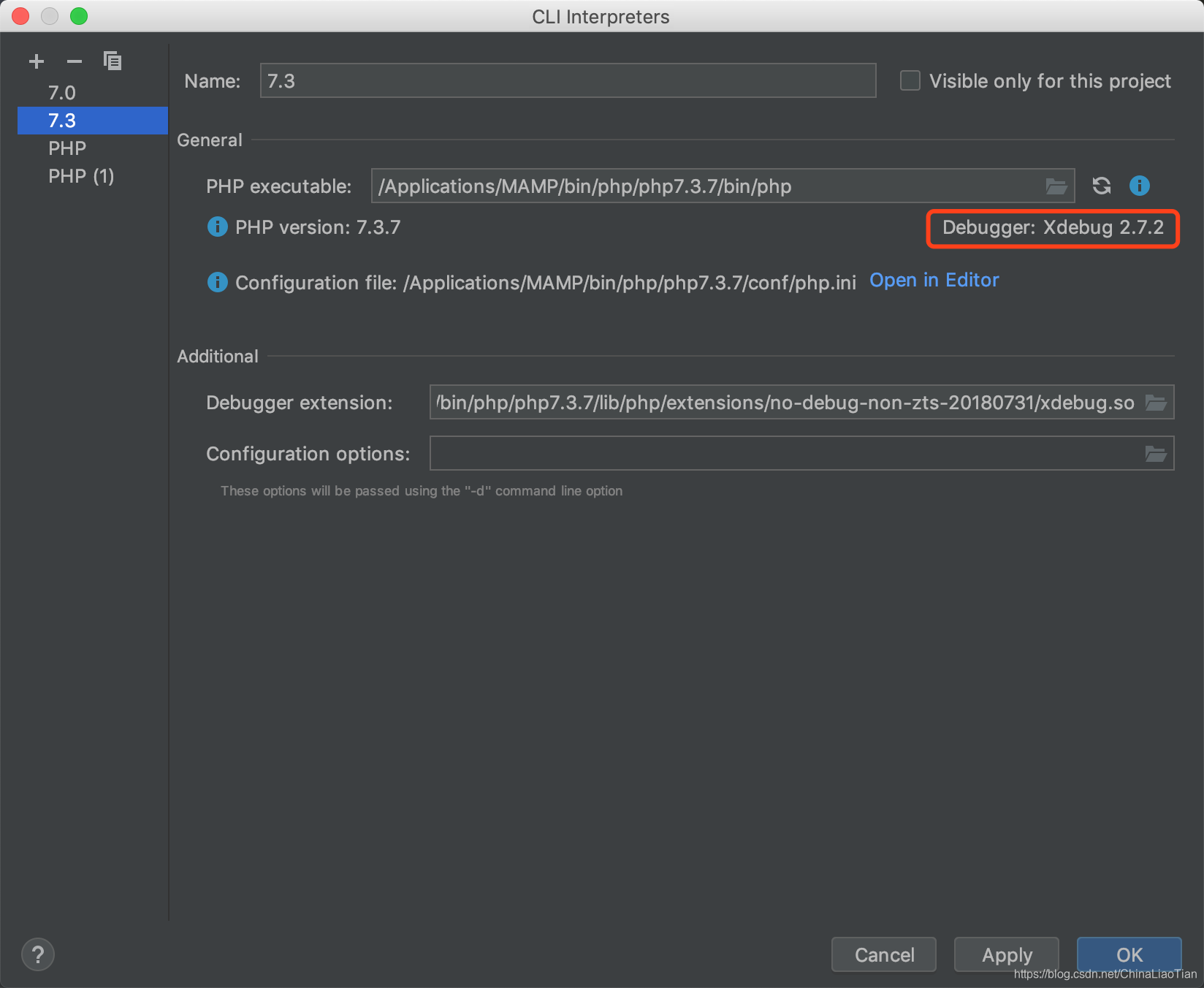The height and width of the screenshot is (988, 1204).
Task: Apply the interpreter changes
Action: [1006, 954]
